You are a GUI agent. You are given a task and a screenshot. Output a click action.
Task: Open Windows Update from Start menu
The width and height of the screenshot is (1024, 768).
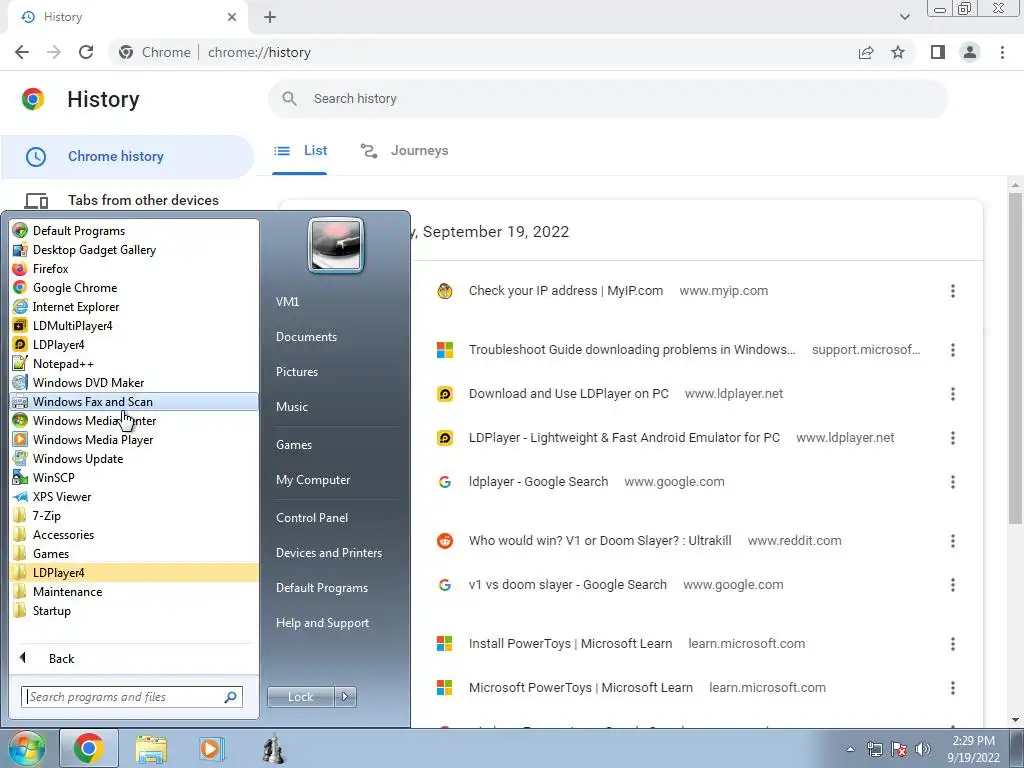[x=134, y=458]
